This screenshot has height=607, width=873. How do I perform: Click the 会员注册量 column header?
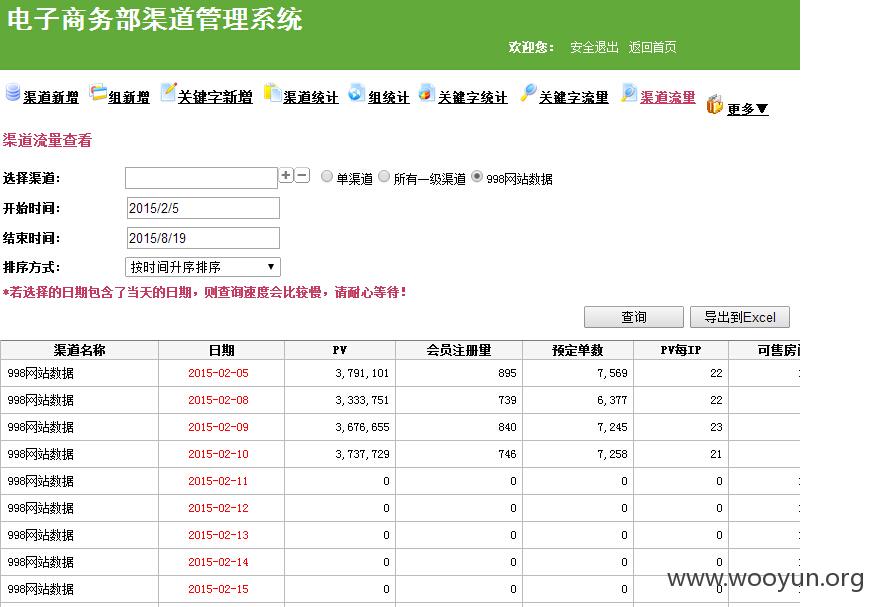pyautogui.click(x=459, y=350)
